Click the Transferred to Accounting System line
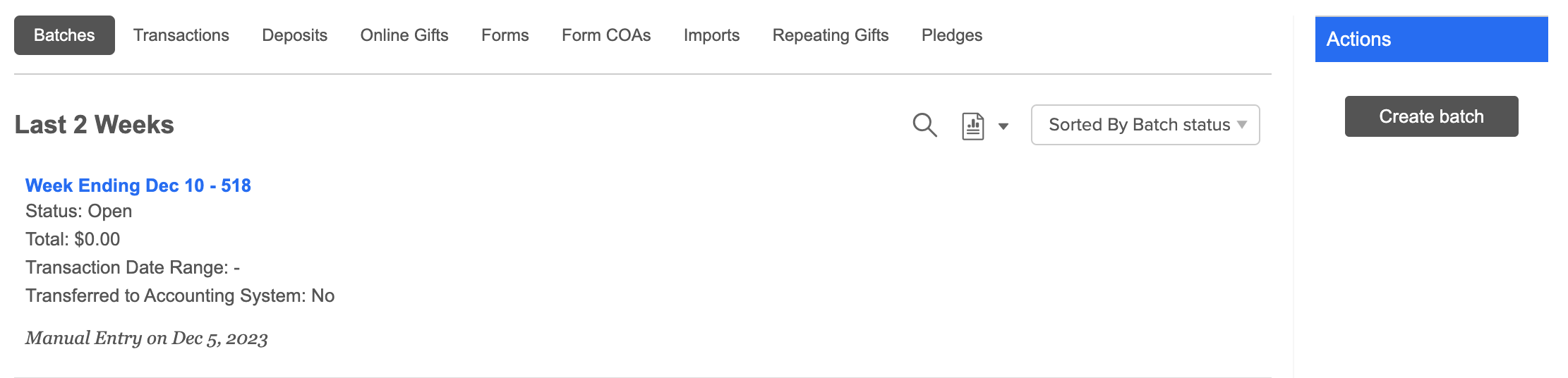The height and width of the screenshot is (378, 1568). point(180,295)
